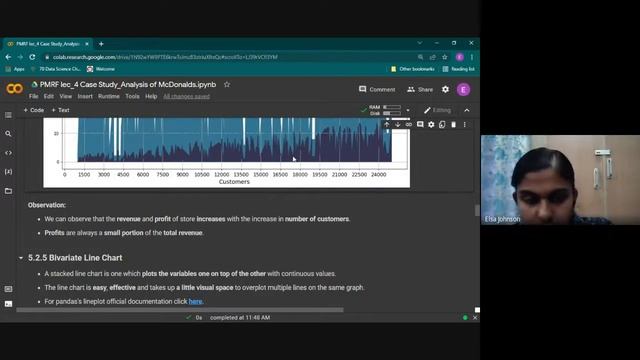Open the files folder sidebar icon
Viewport: 640px width, 360px height.
(x=8, y=191)
